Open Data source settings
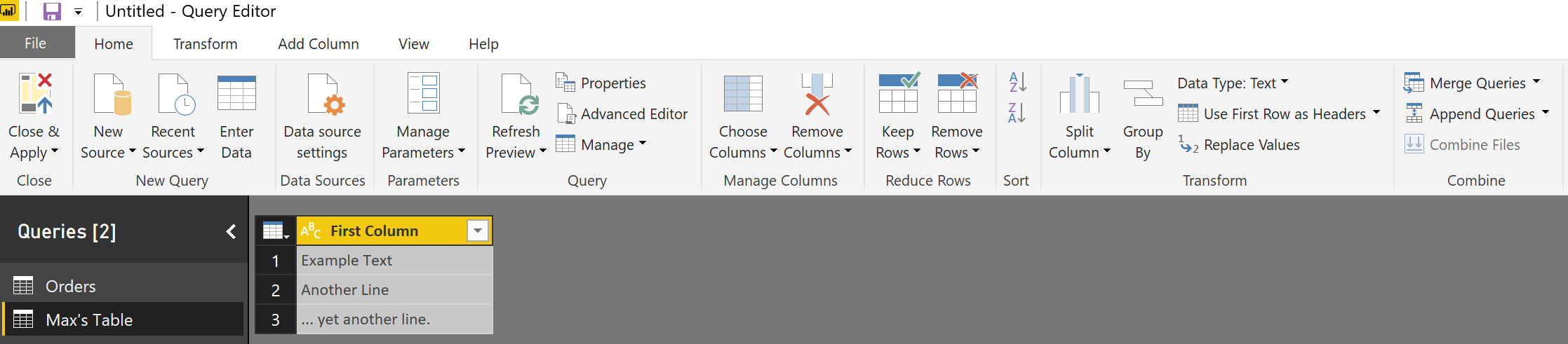Viewport: 1568px width, 344px height. [x=322, y=116]
